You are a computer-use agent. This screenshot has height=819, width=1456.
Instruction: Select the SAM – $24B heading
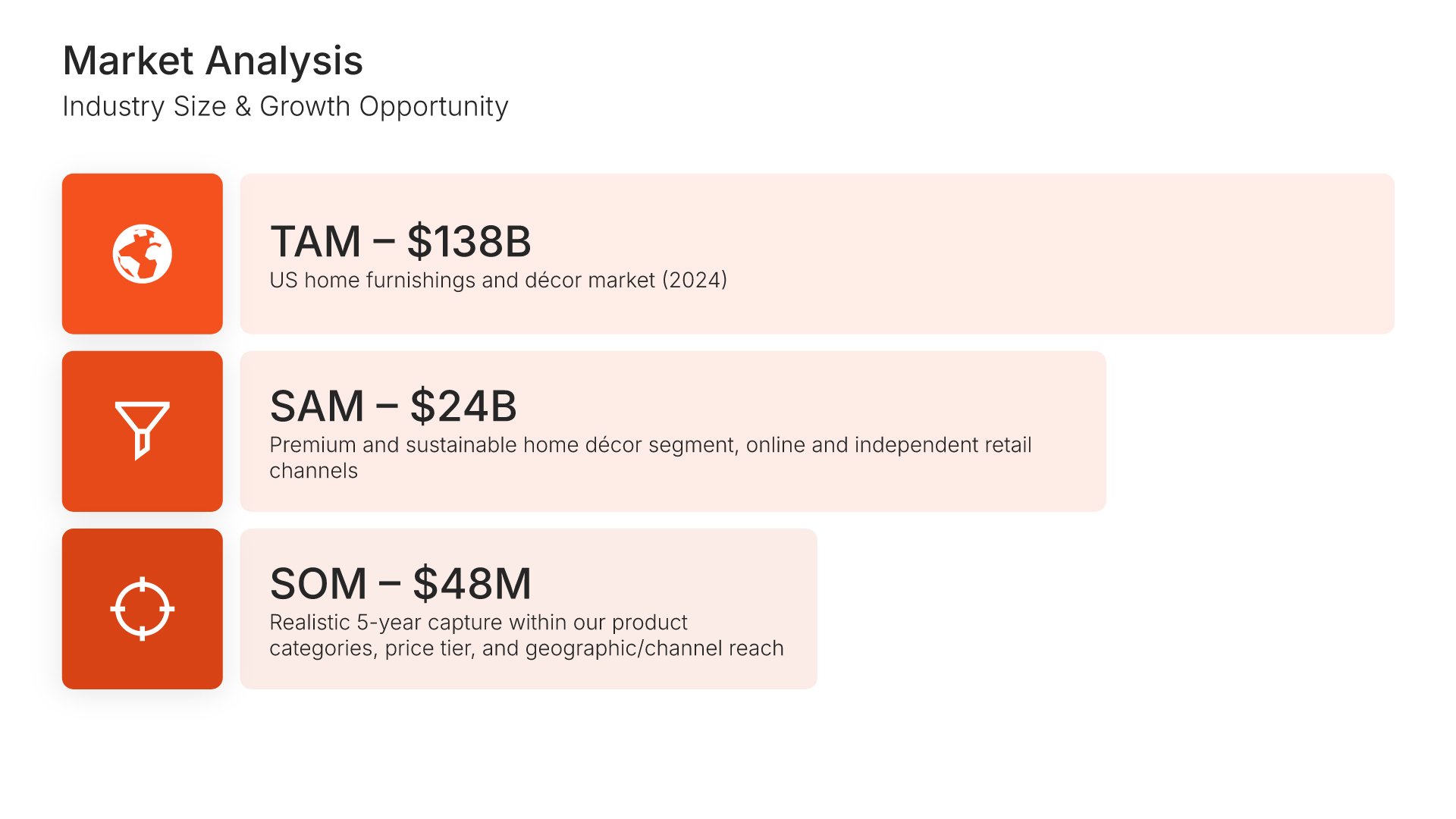coord(393,406)
